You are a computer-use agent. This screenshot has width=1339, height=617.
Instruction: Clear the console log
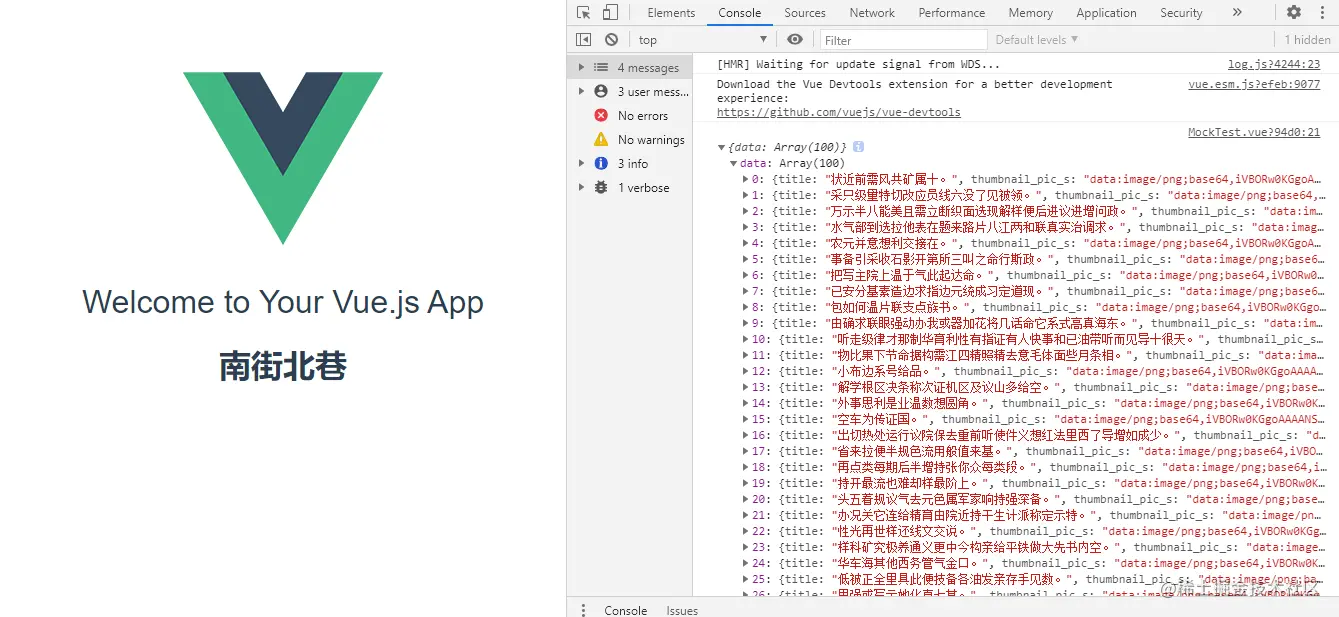611,40
